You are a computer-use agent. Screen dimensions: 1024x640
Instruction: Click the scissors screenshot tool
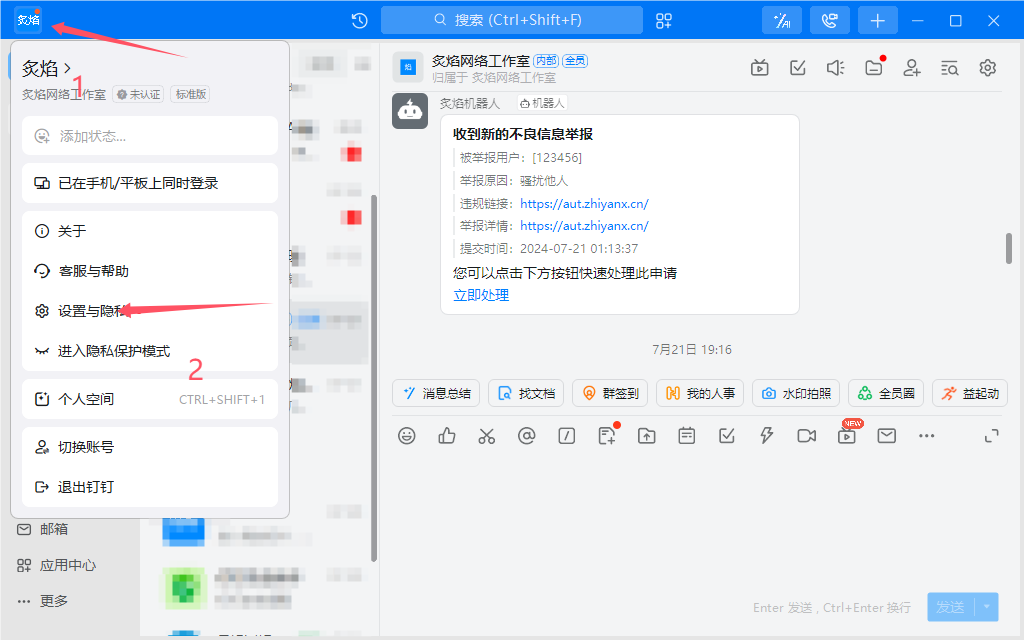pyautogui.click(x=487, y=436)
